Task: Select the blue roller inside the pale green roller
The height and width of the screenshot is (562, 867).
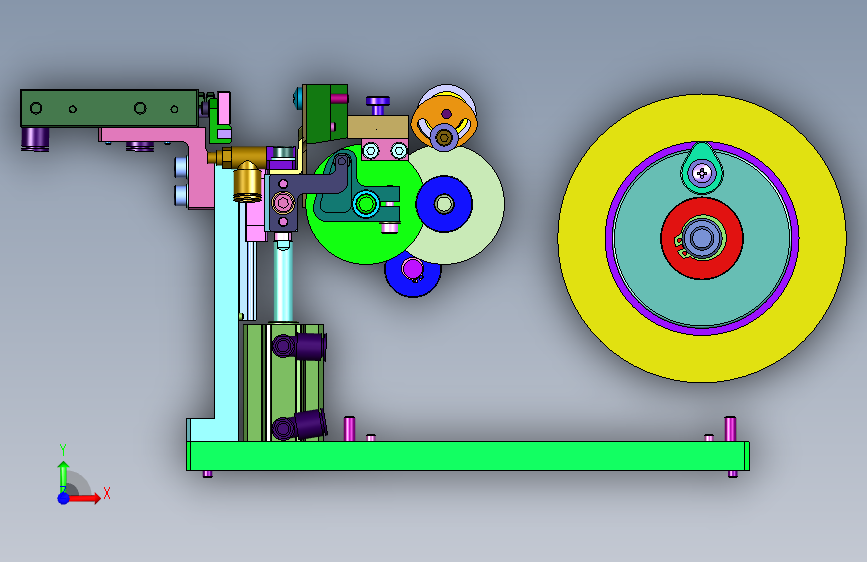Action: pos(444,204)
